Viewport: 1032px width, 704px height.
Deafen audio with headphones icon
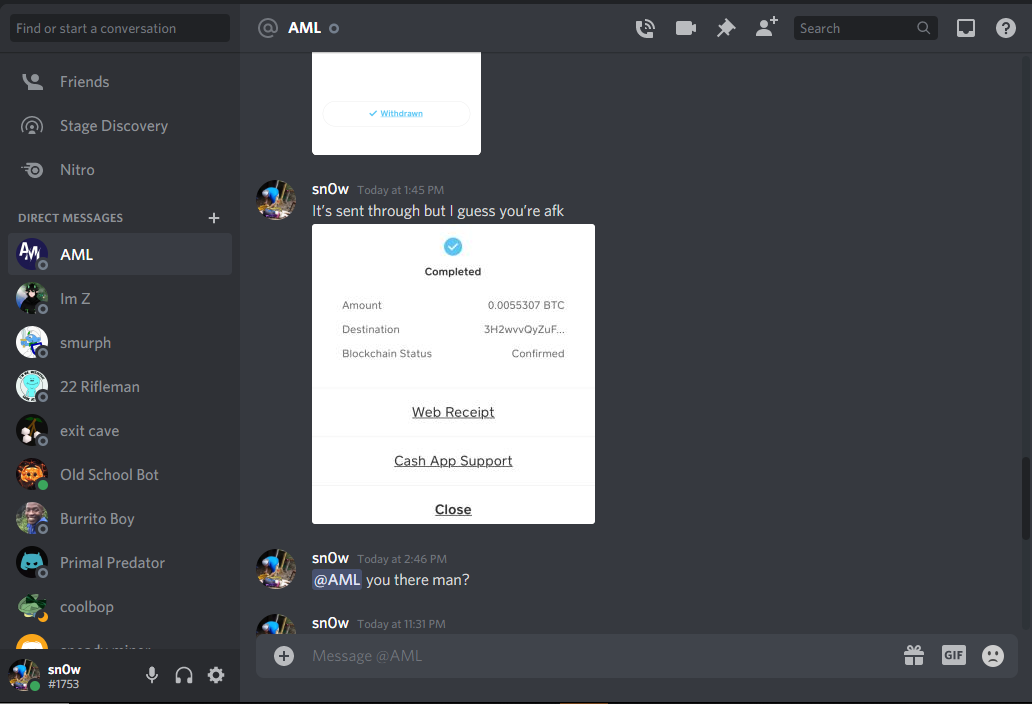tap(184, 675)
